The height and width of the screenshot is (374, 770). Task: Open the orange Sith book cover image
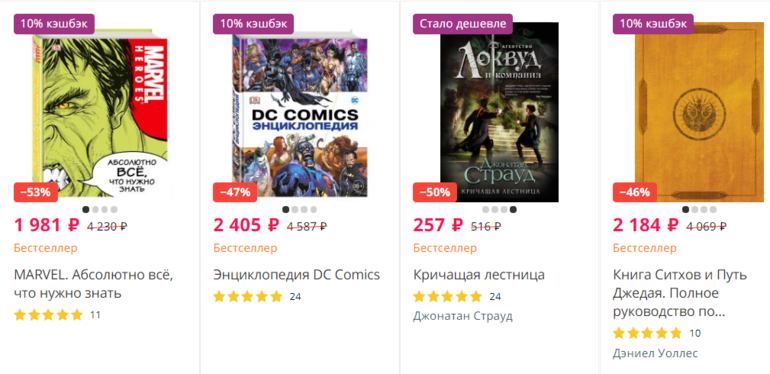[x=699, y=111]
